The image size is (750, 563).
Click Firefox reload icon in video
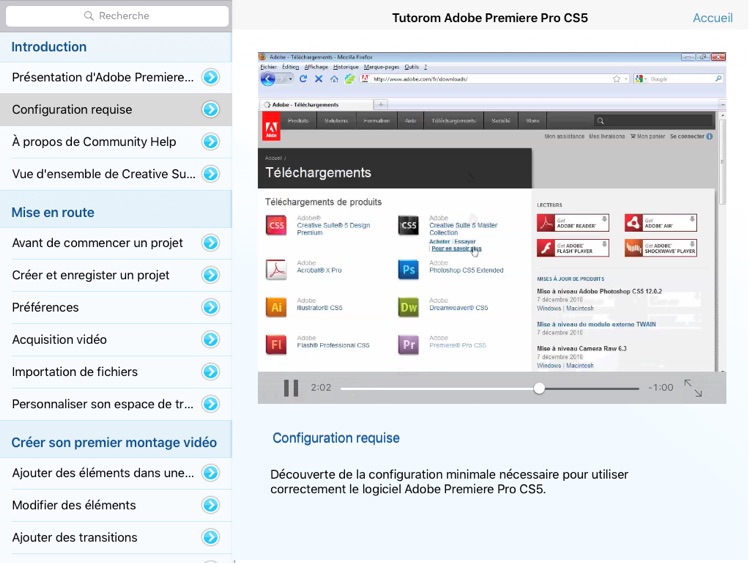tap(303, 79)
